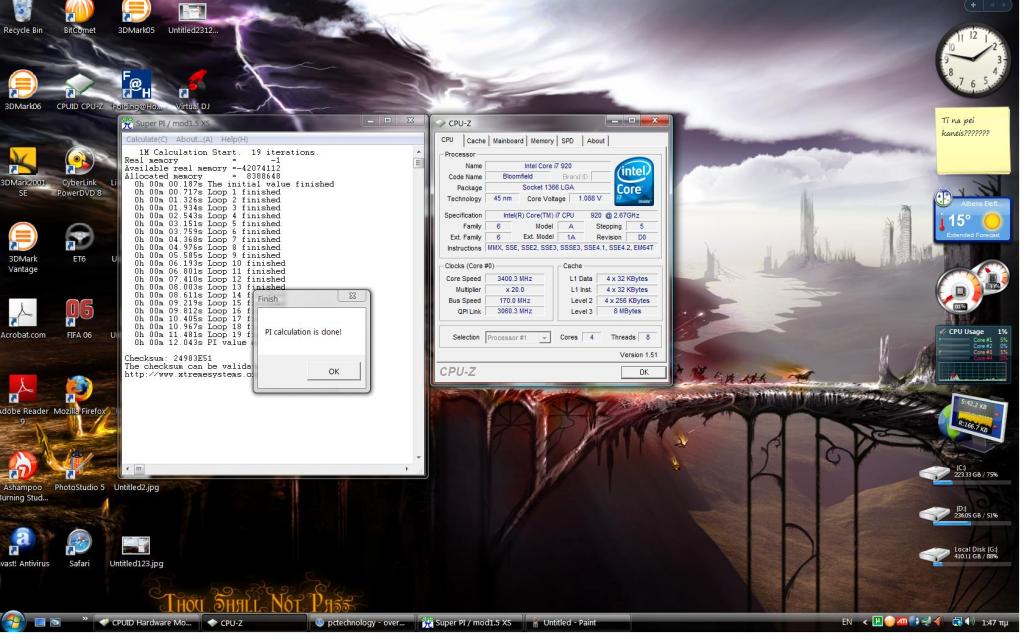The image size is (1024, 640).
Task: Launch CPUID CPU-Z from desktop shortcut
Action: (79, 91)
